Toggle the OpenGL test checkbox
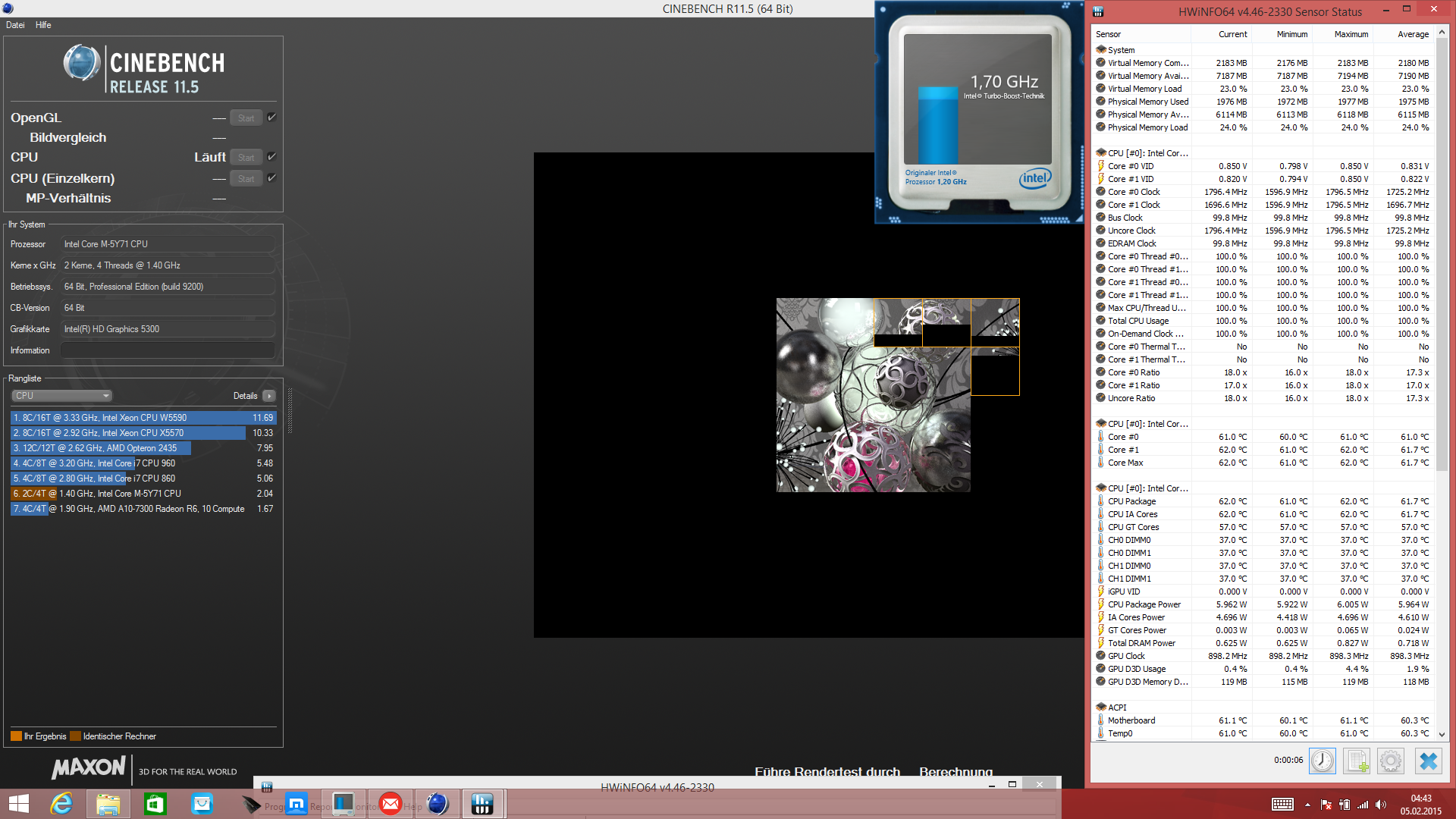The height and width of the screenshot is (819, 1456). 271,118
